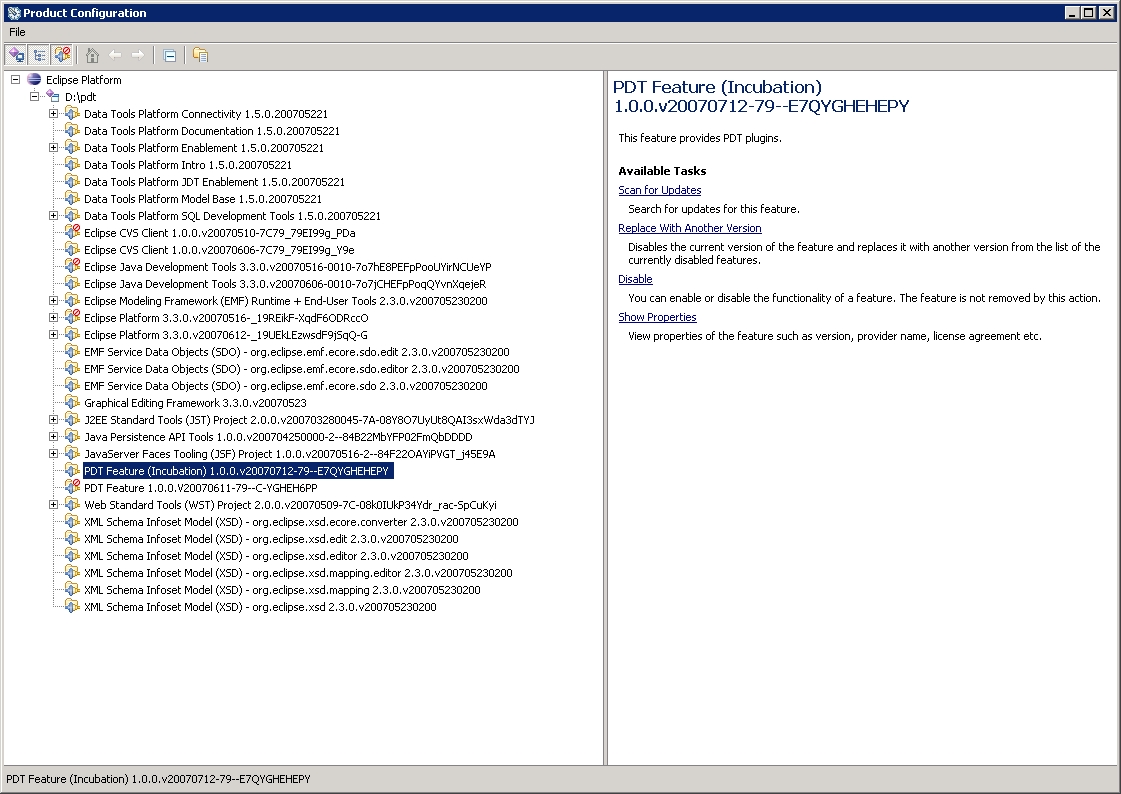Select EMF SDO org.eclipse.emf.ecore.sdo 2.3.0 row
Image resolution: width=1121 pixels, height=794 pixels.
tap(286, 386)
